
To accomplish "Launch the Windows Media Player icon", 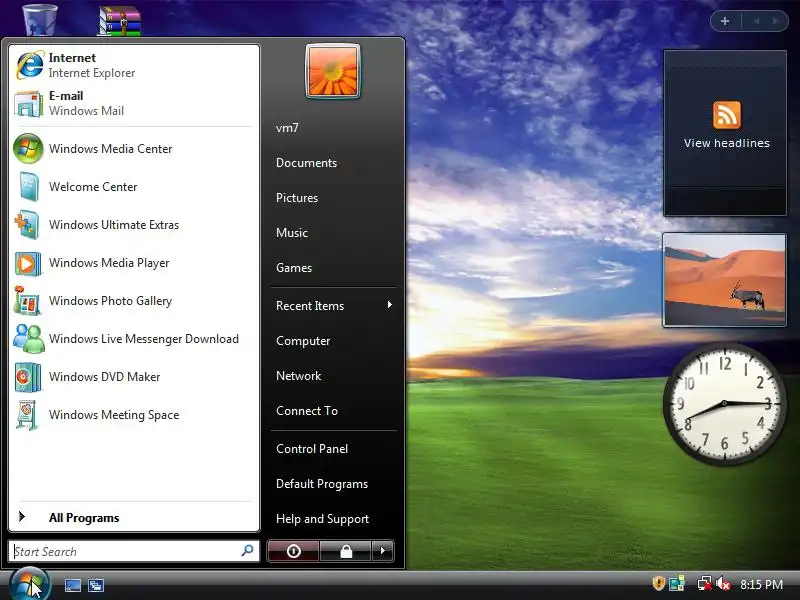I will [x=28, y=263].
